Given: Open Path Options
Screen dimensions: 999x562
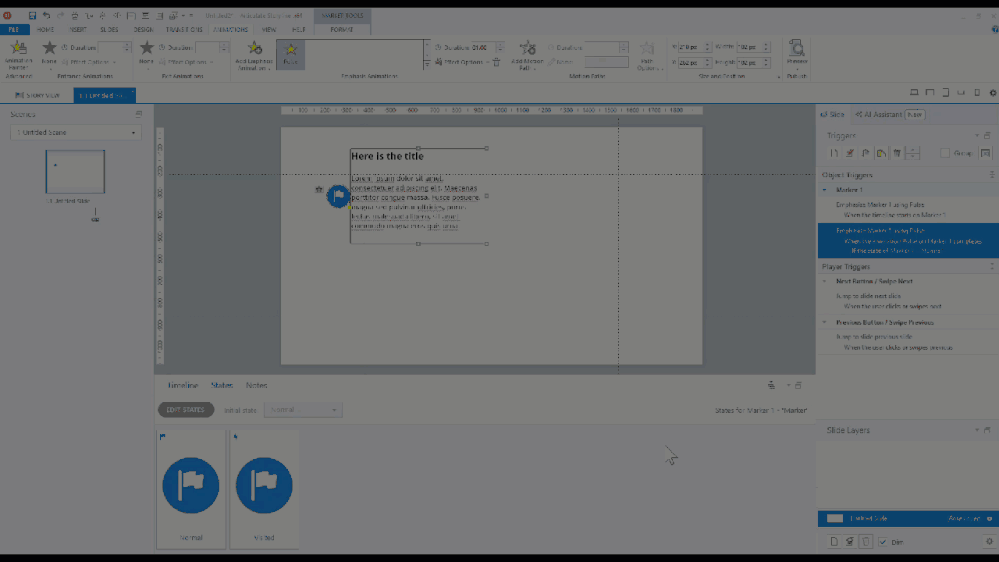Looking at the screenshot, I should [647, 56].
